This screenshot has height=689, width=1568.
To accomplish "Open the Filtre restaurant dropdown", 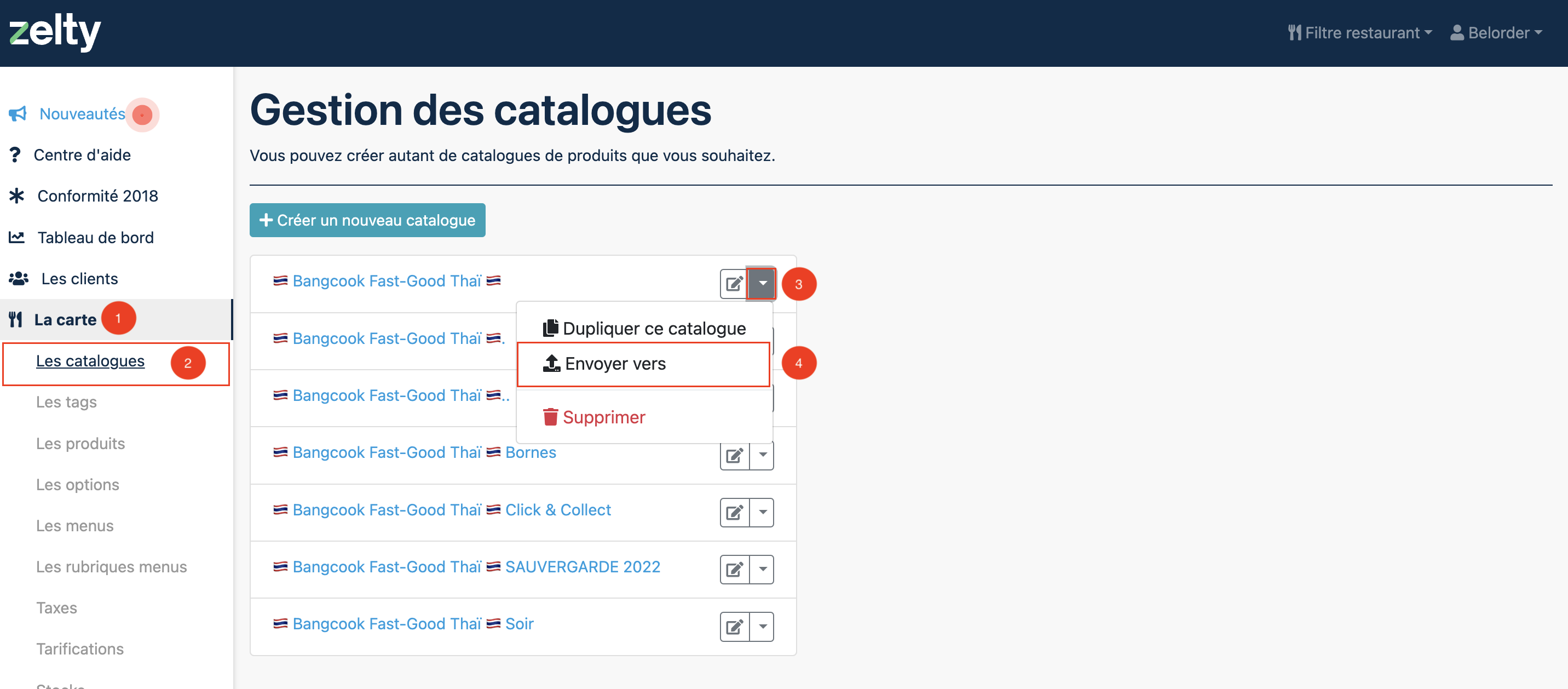I will tap(1360, 33).
